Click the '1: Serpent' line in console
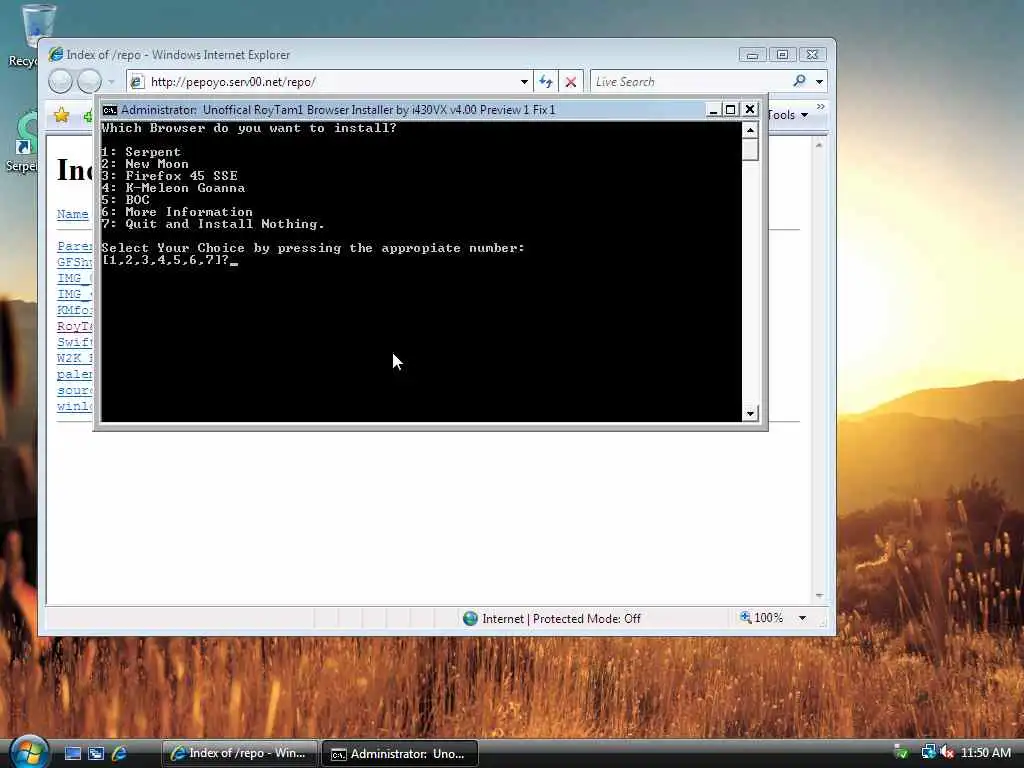 coord(140,152)
